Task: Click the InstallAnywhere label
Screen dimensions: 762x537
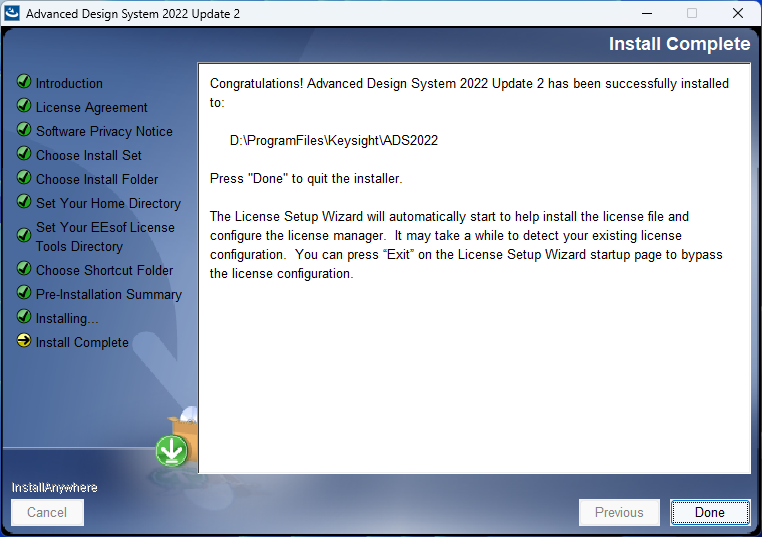Action: pyautogui.click(x=54, y=487)
